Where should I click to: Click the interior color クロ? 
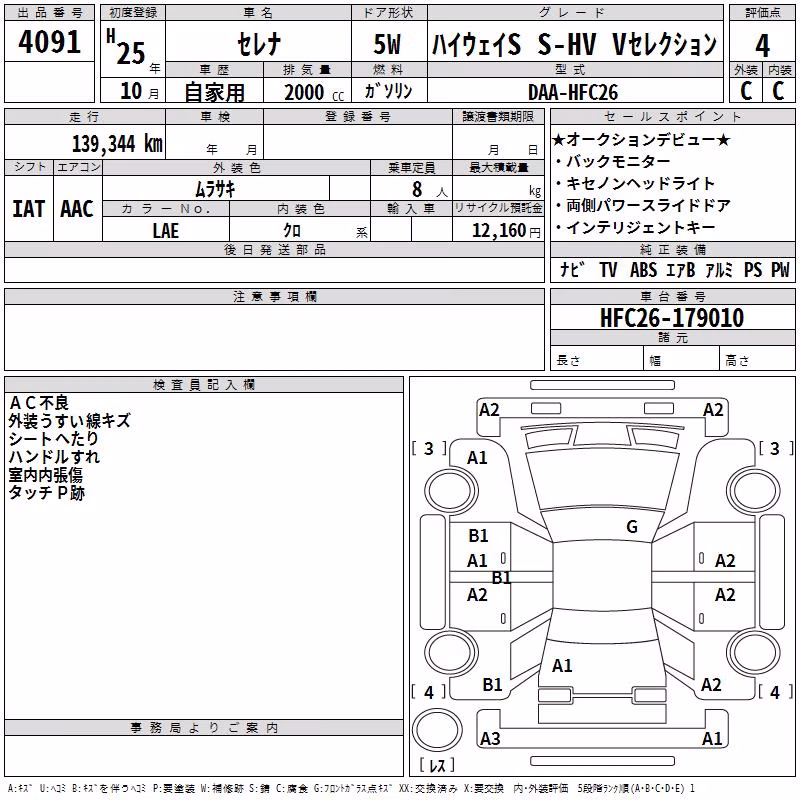pos(292,231)
